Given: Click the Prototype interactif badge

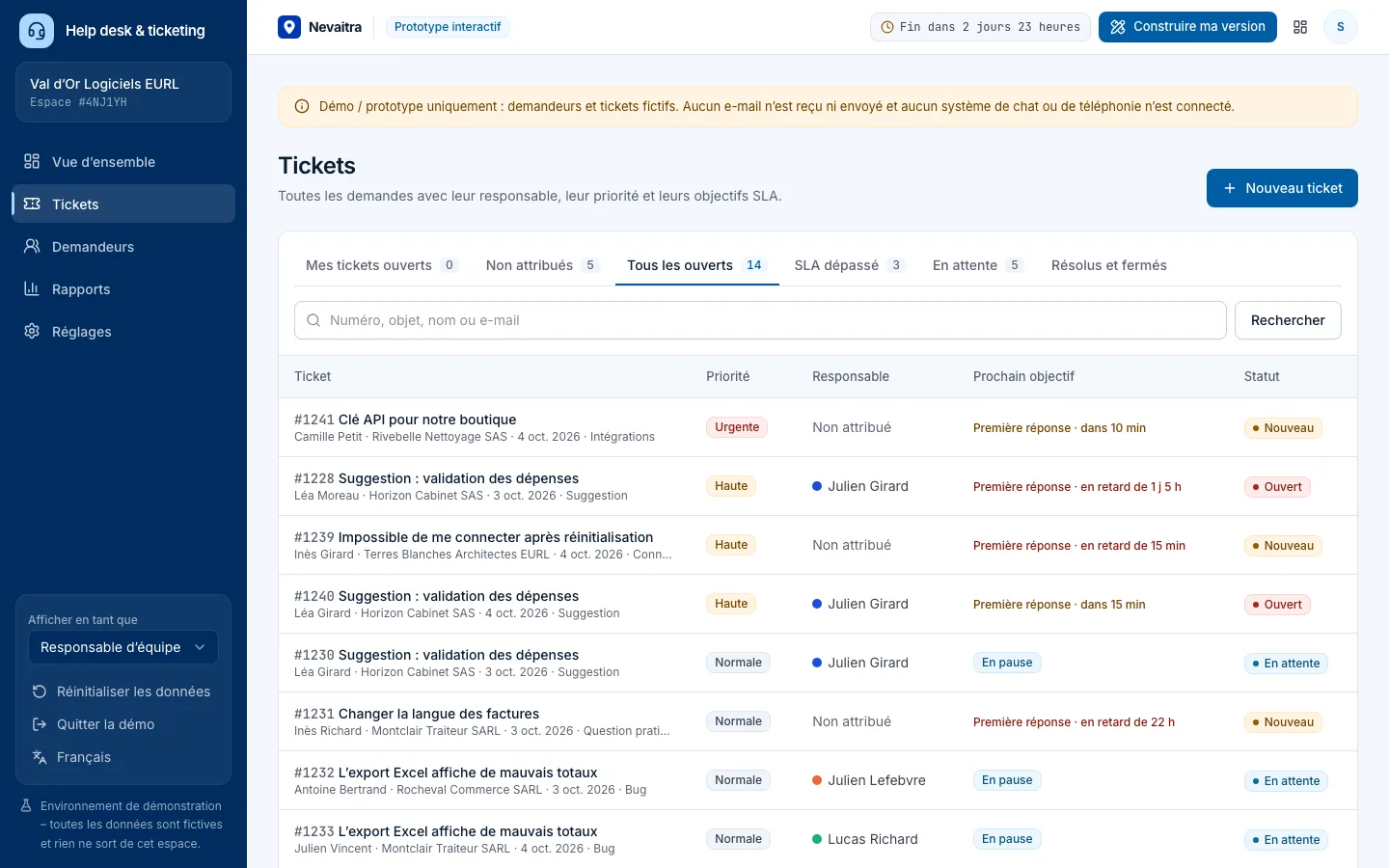Looking at the screenshot, I should click(448, 27).
